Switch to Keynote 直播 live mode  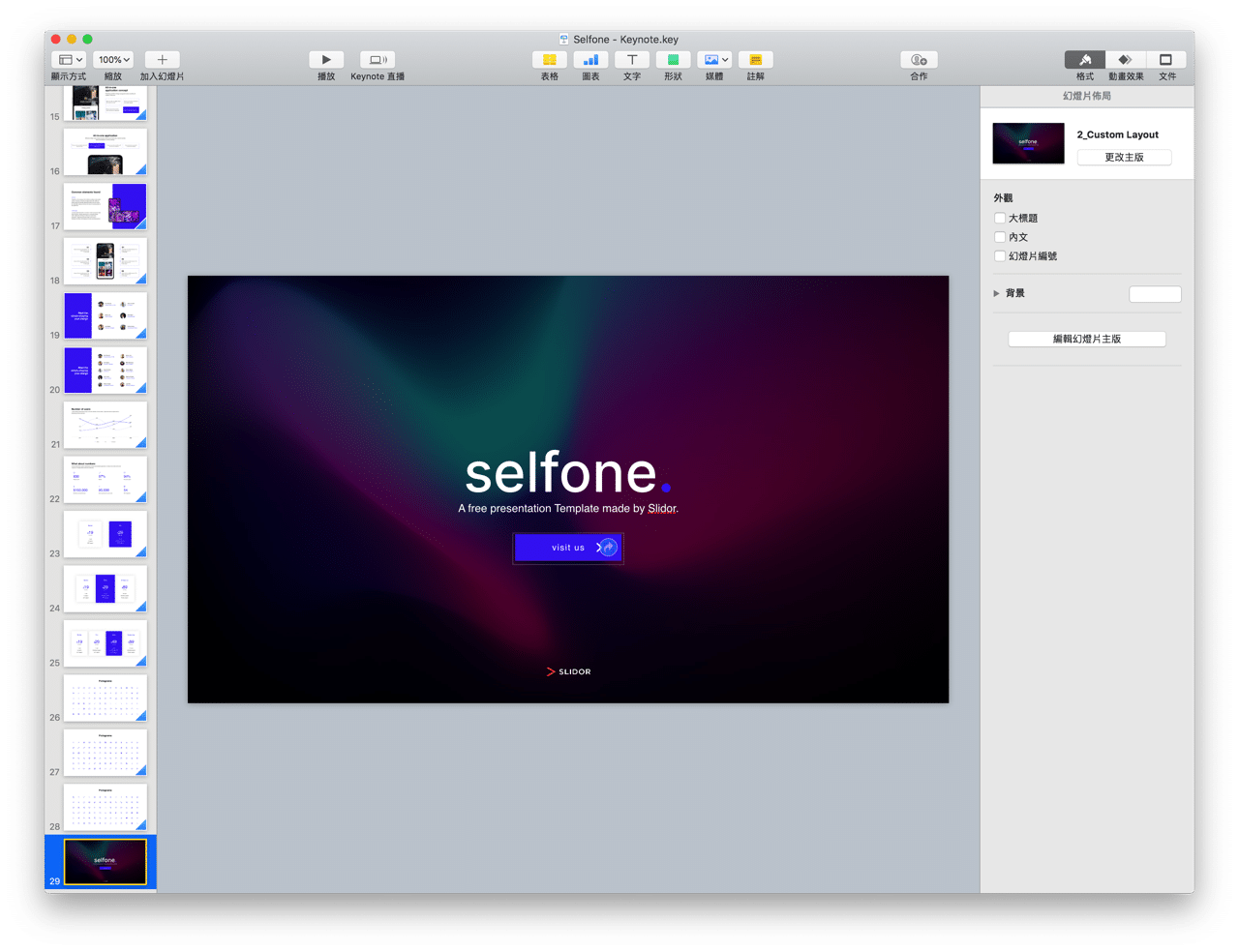pyautogui.click(x=377, y=59)
